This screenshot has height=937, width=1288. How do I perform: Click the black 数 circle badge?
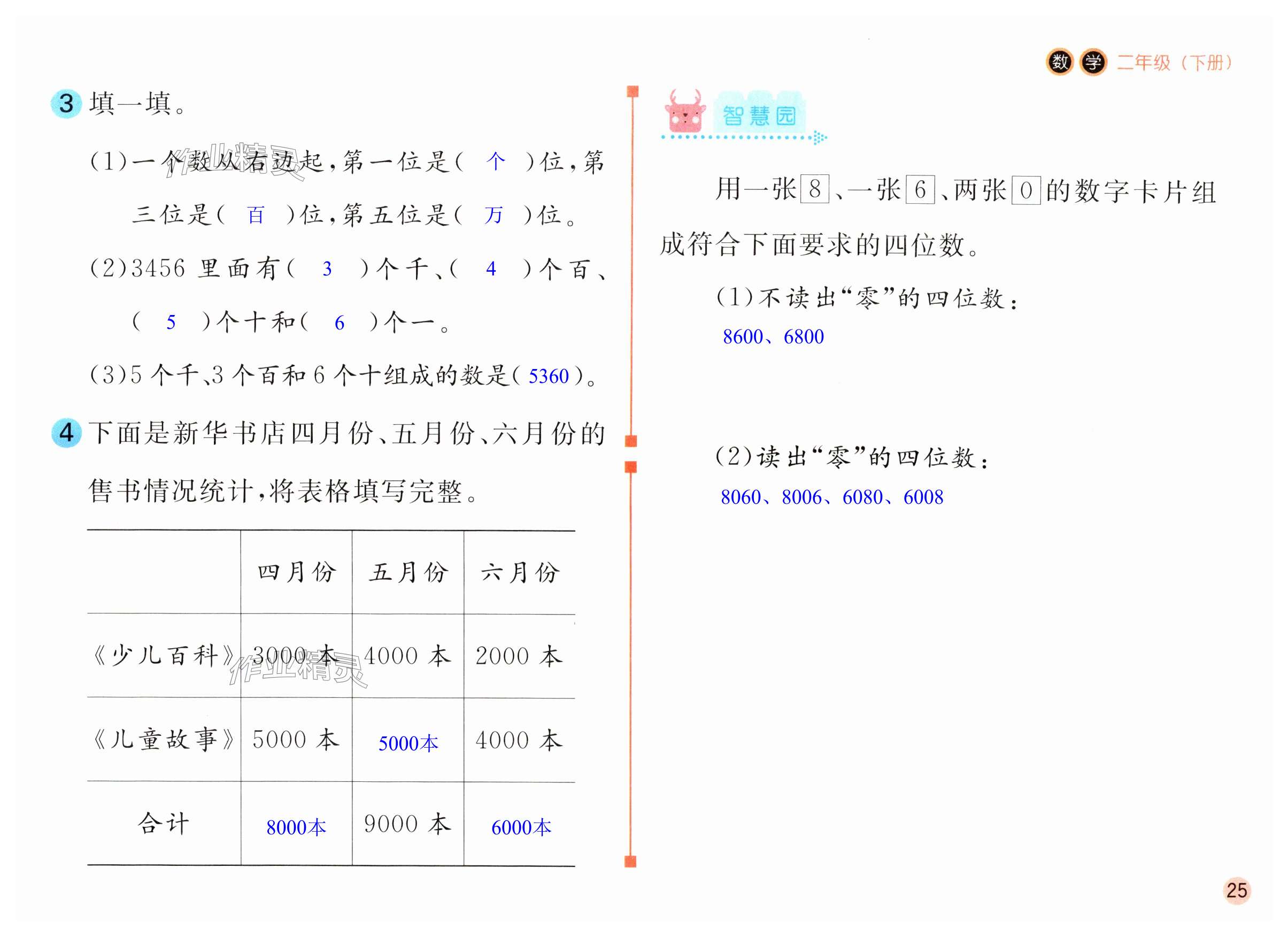tap(1059, 62)
